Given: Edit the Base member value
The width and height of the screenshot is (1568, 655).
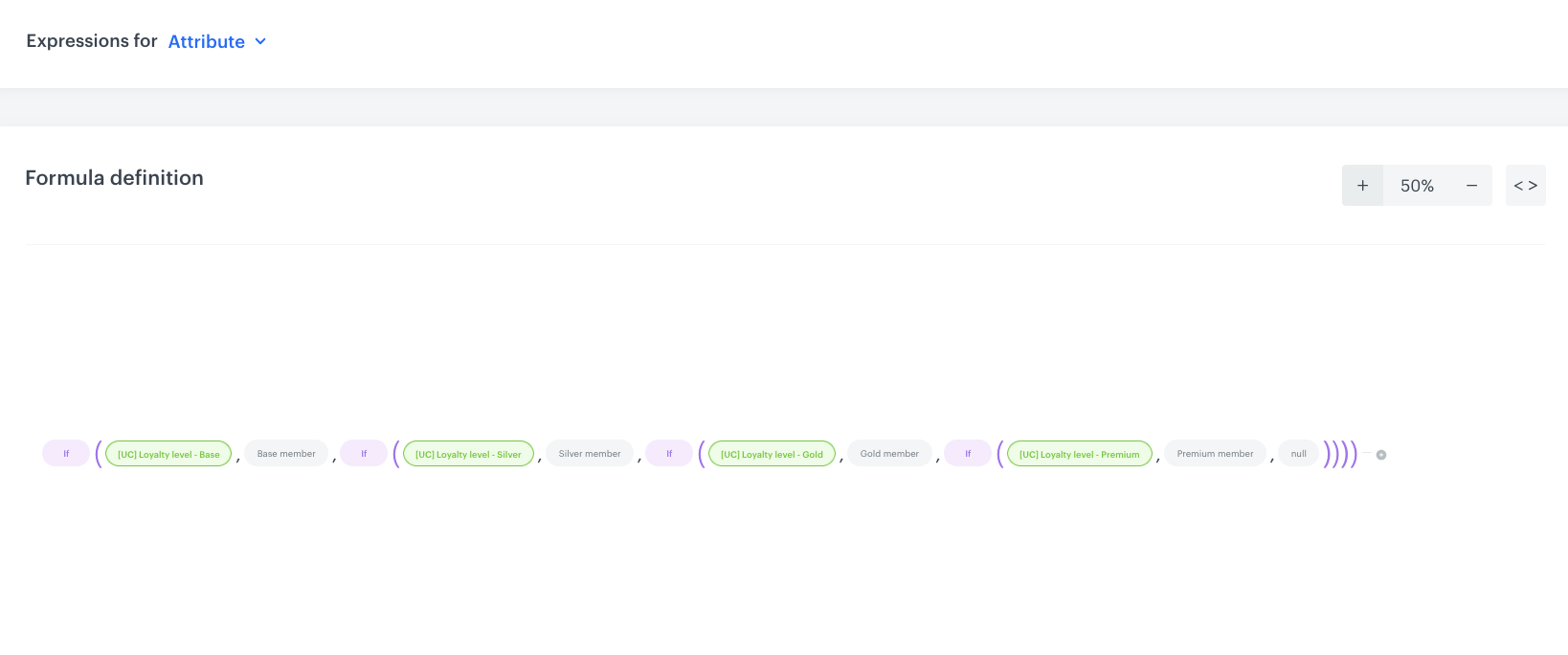Looking at the screenshot, I should coord(286,454).
